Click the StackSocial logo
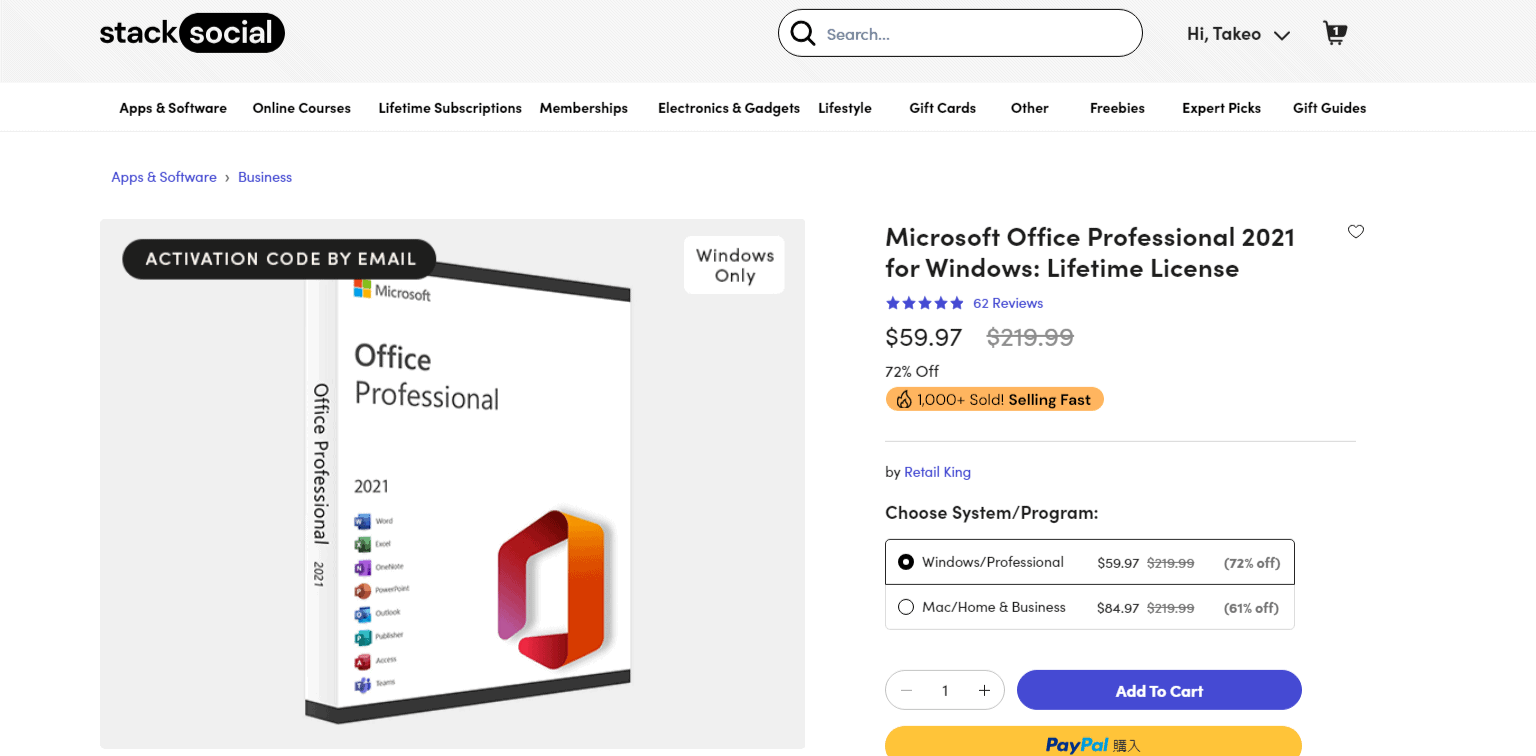 [x=191, y=32]
